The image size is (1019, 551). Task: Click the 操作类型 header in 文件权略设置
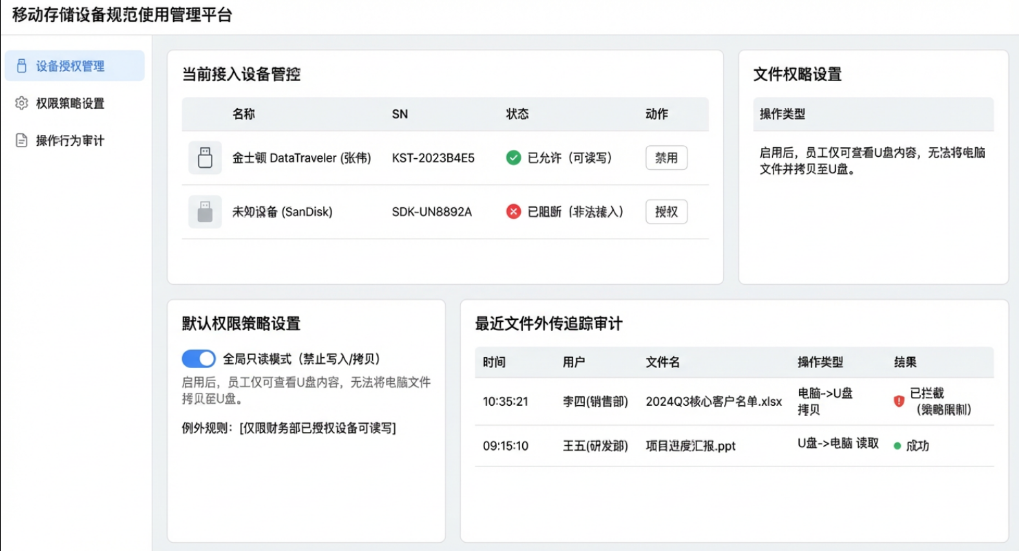click(782, 114)
